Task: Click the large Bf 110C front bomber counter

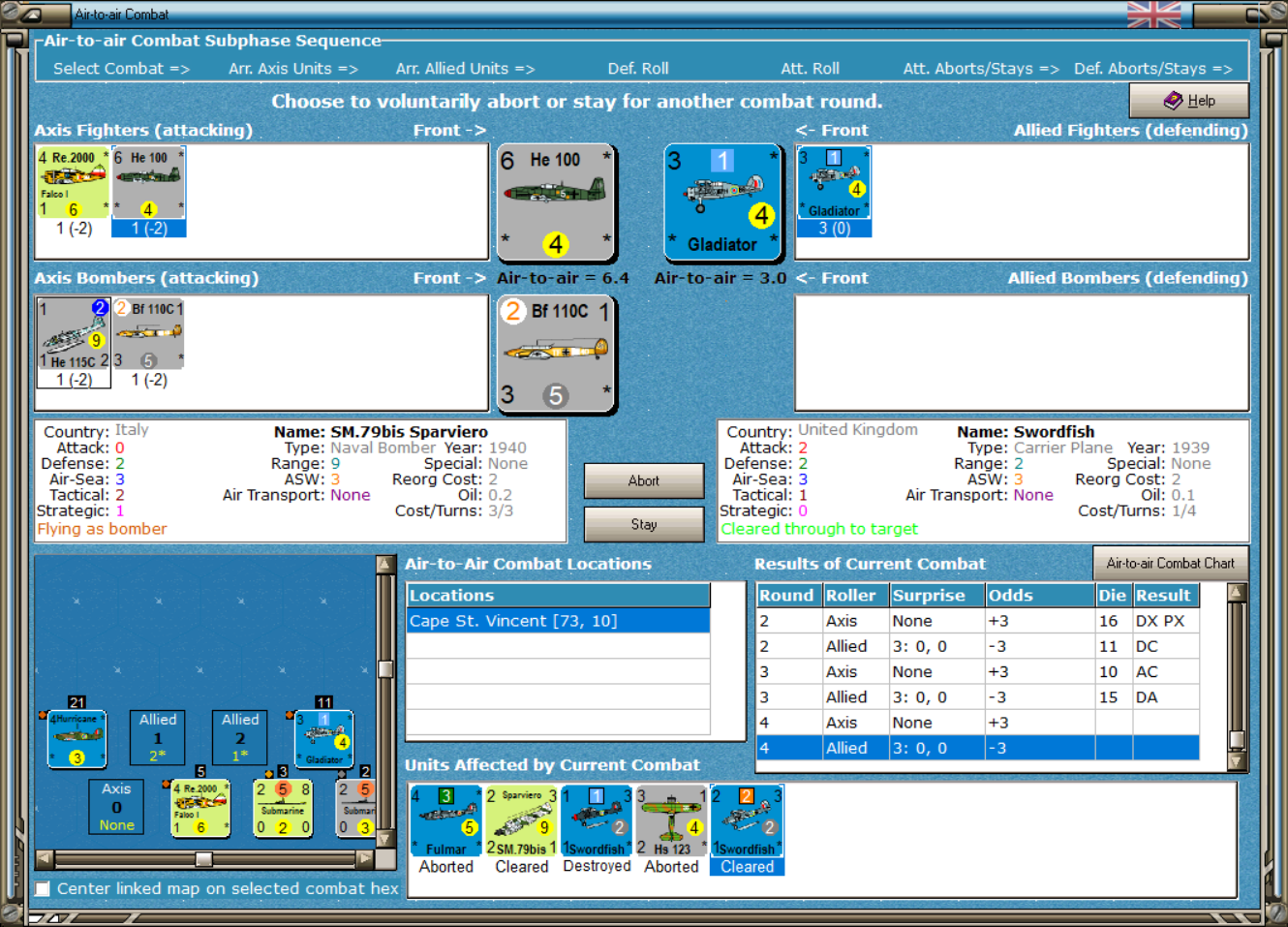Action: 556,355
